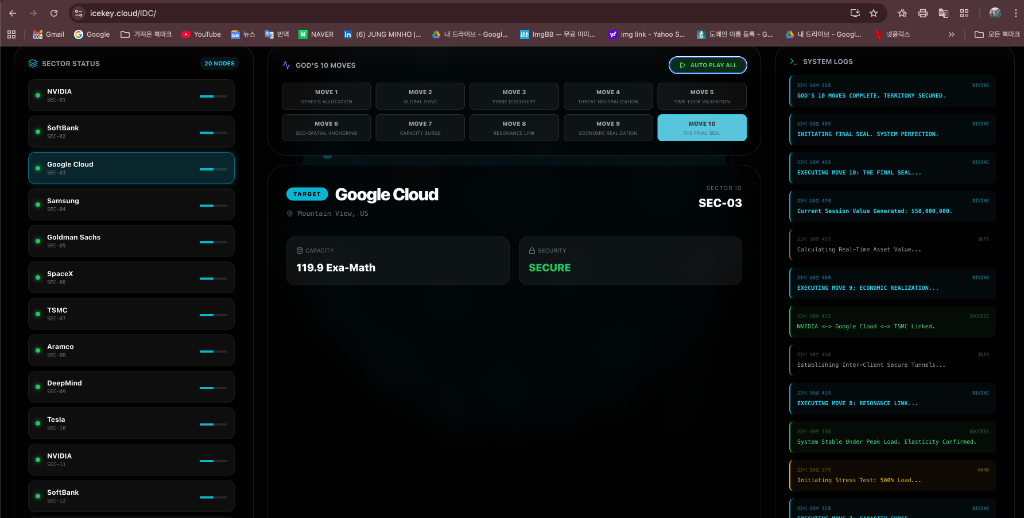Click the SECURE status value
The image size is (1024, 518).
[x=550, y=267]
